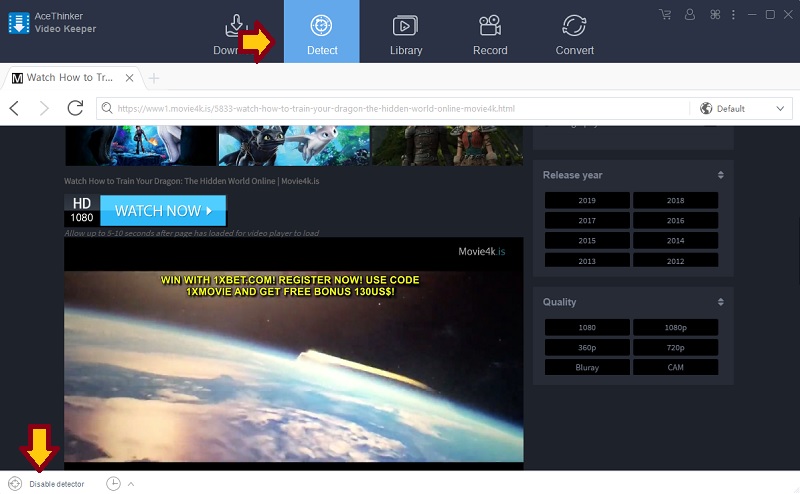Select 360p quality filter
This screenshot has height=494, width=800.
587,348
